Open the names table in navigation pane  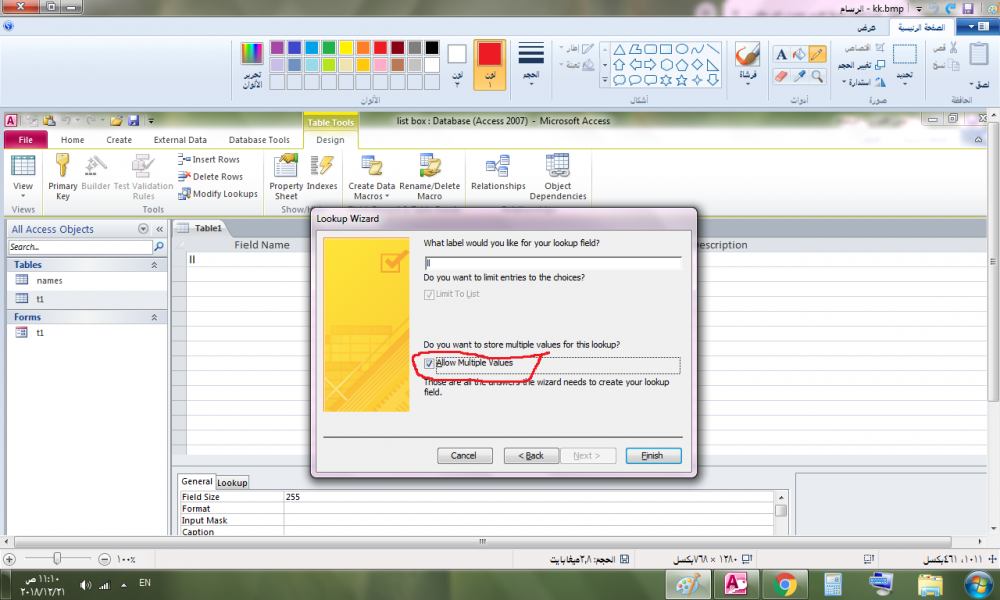49,281
